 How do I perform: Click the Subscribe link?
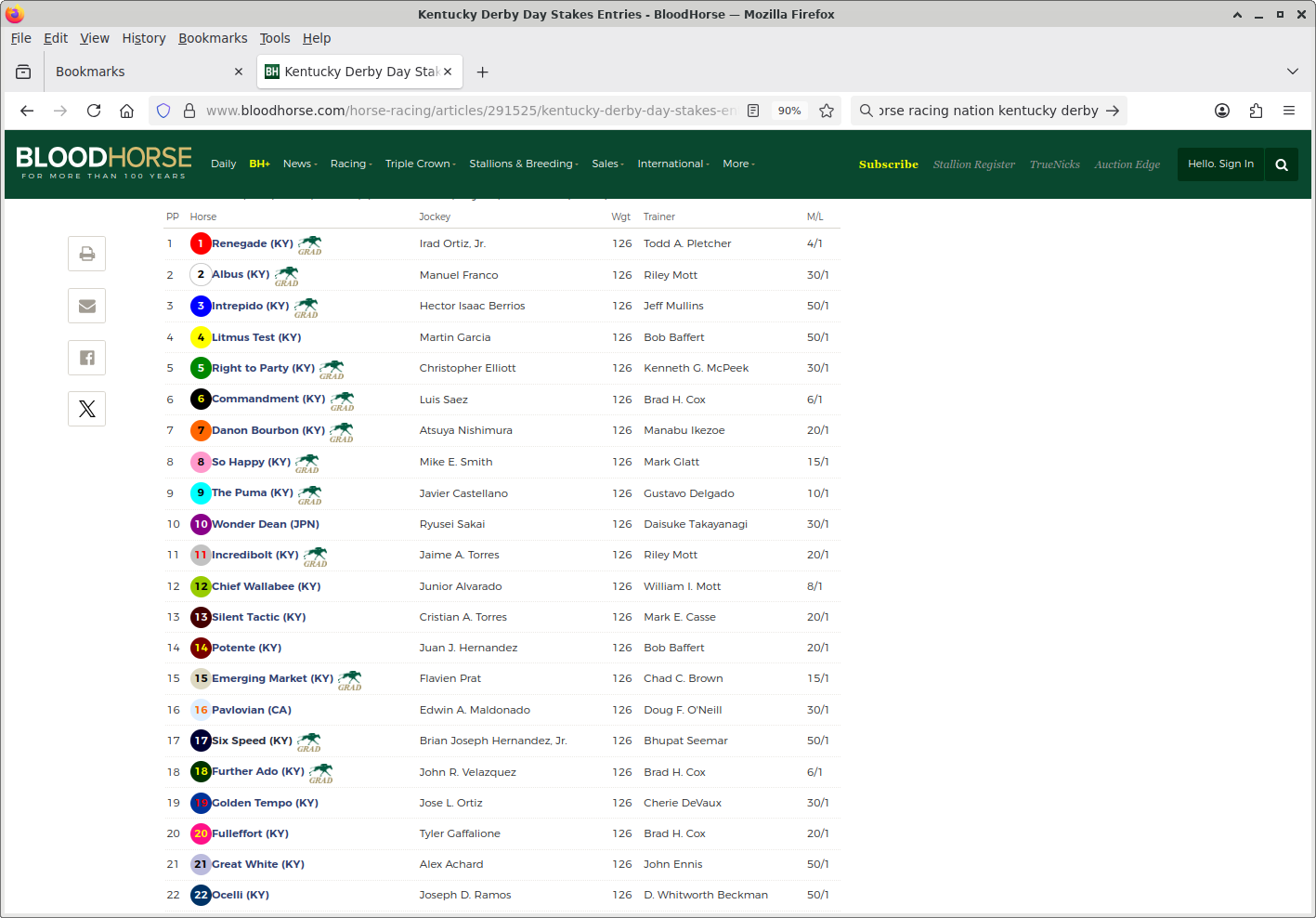[x=889, y=164]
